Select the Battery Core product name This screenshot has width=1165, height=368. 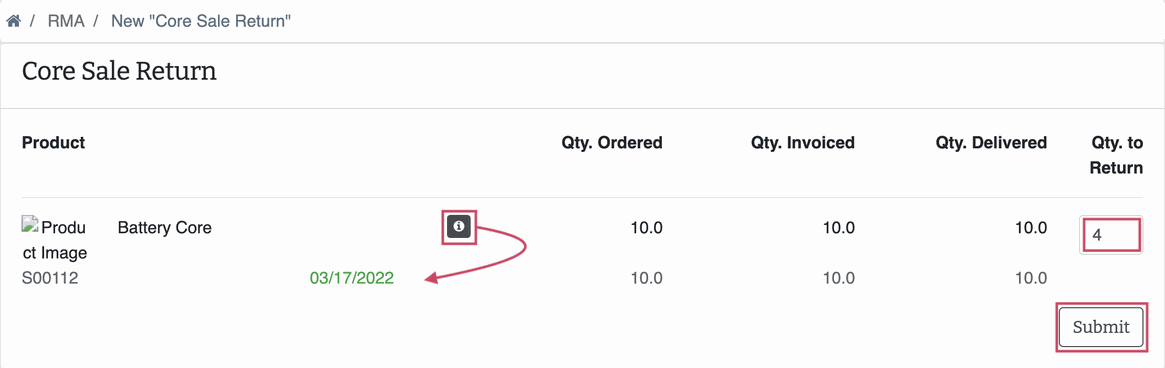[165, 228]
